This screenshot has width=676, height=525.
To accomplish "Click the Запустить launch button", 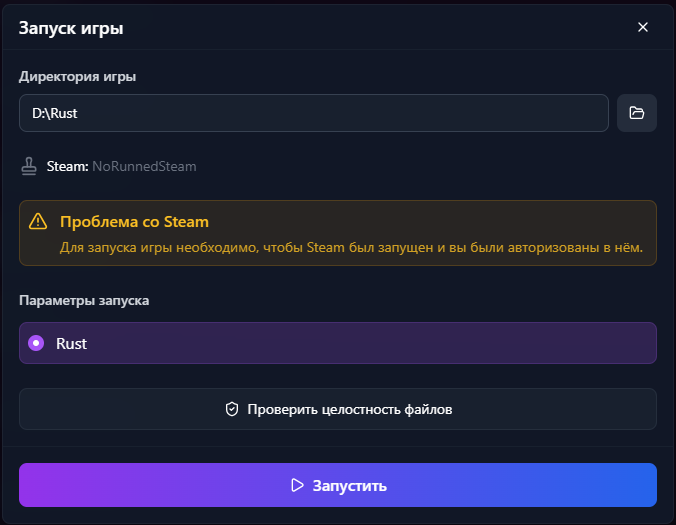I will coord(338,485).
